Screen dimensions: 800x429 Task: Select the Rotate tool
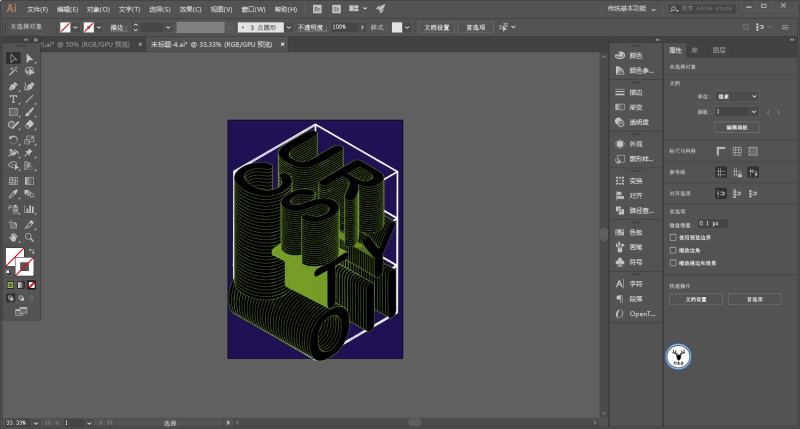pos(13,140)
